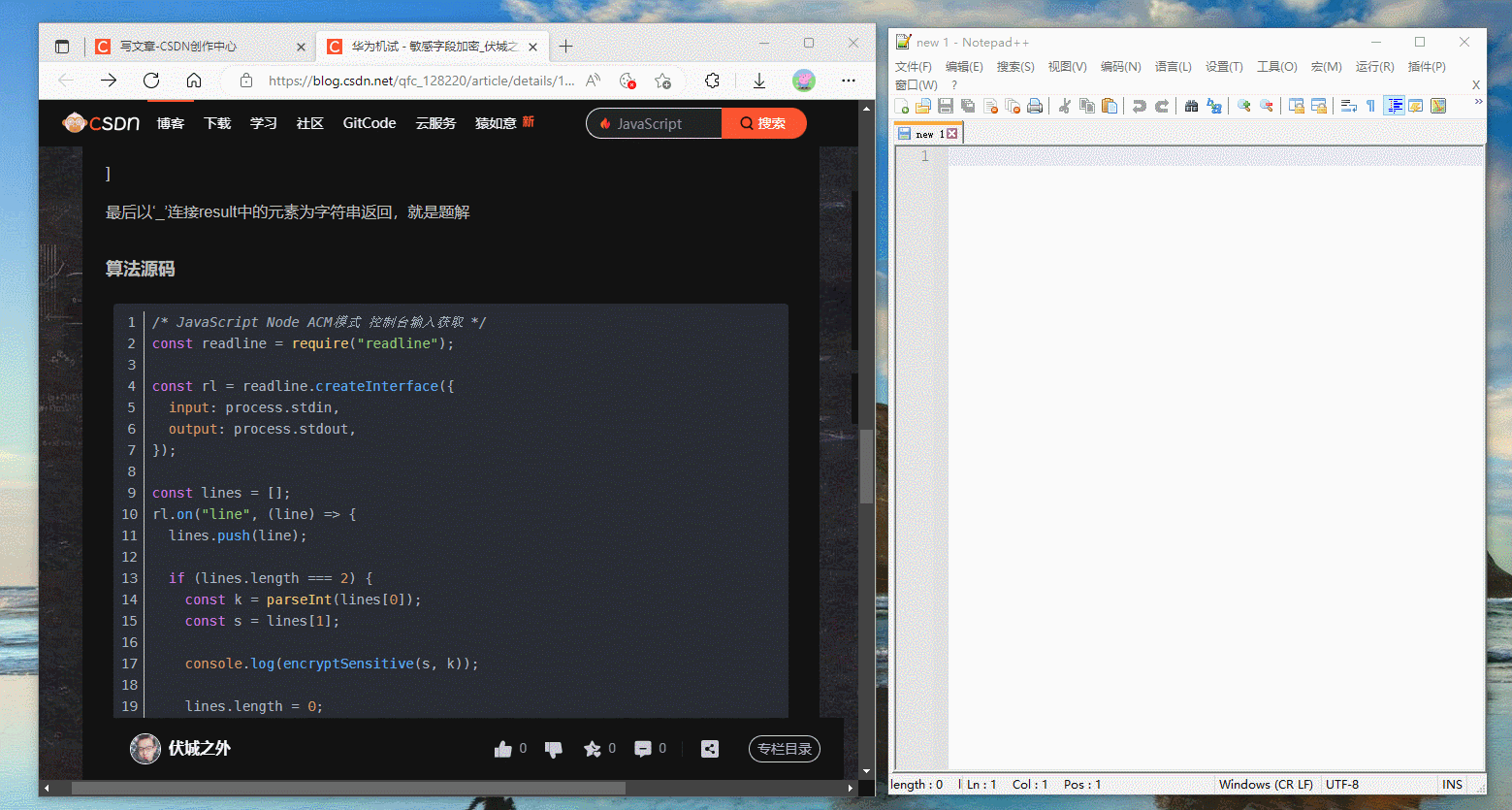
Task: Open the 视图(V) menu in Notepad++
Action: pyautogui.click(x=1067, y=67)
